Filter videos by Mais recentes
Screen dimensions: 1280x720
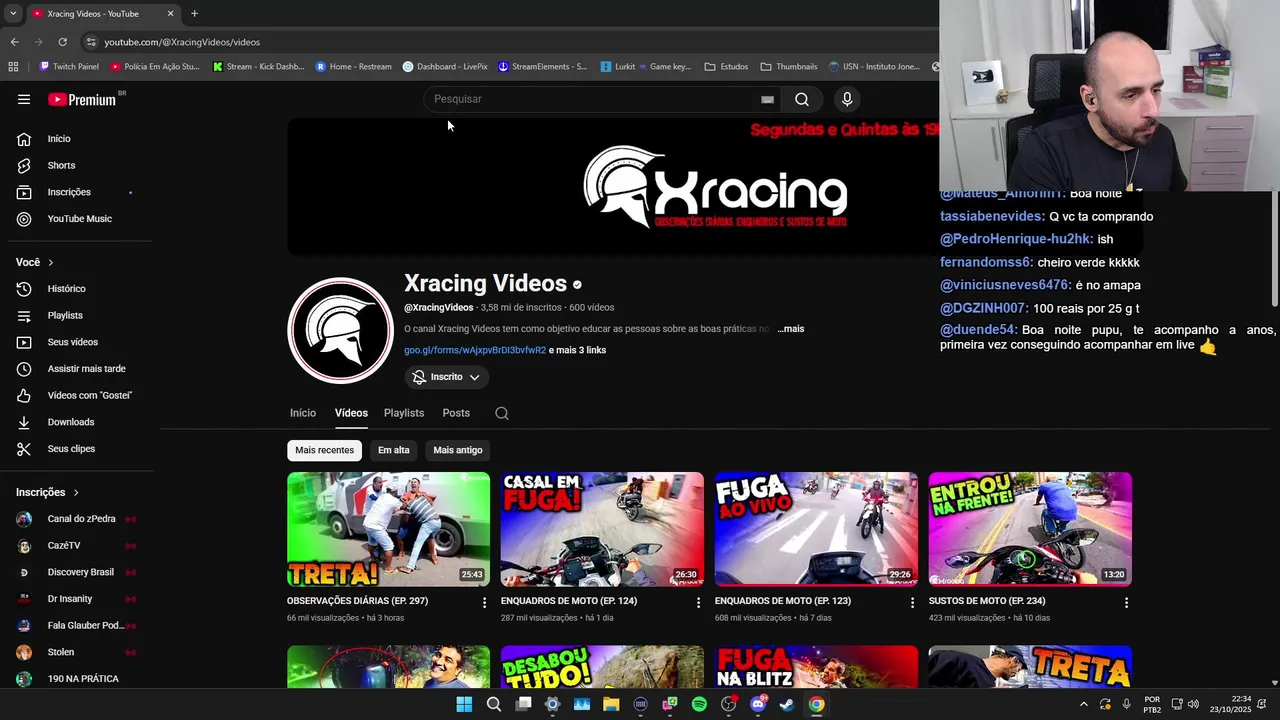[324, 450]
